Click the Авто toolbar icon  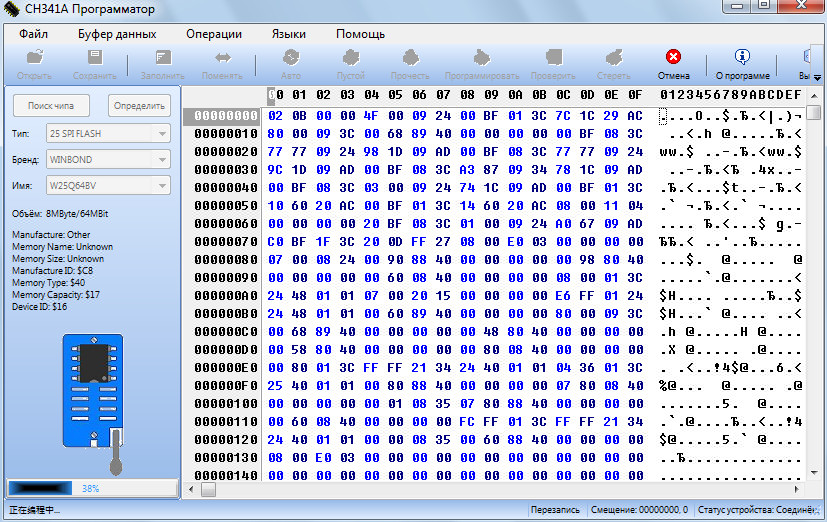291,57
